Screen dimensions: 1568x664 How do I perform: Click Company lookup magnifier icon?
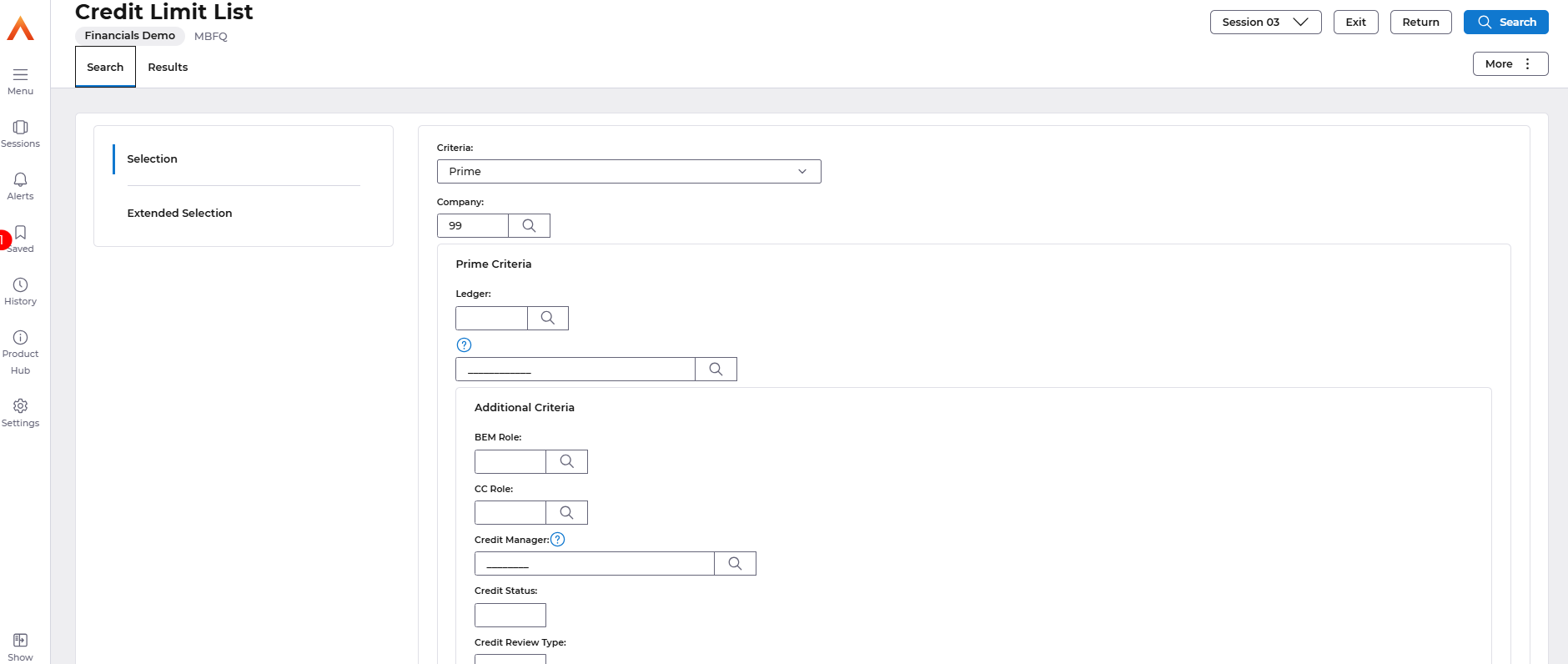[529, 225]
